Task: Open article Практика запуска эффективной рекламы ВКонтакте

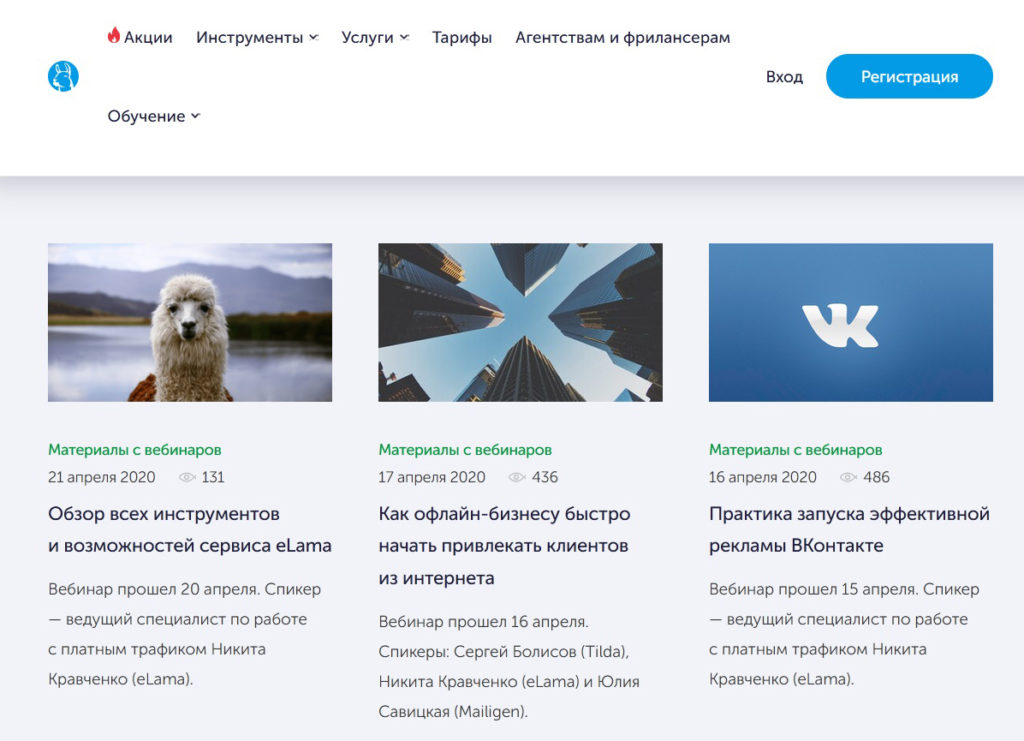Action: [x=849, y=530]
